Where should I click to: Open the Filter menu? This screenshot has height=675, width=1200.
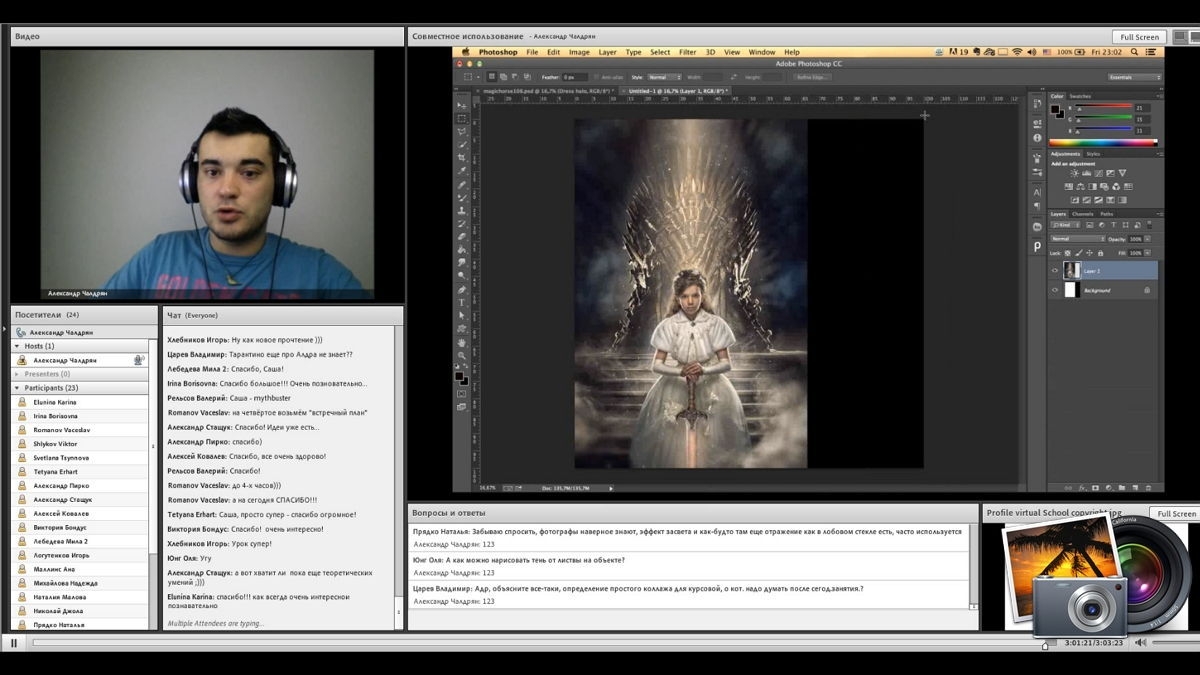[688, 52]
